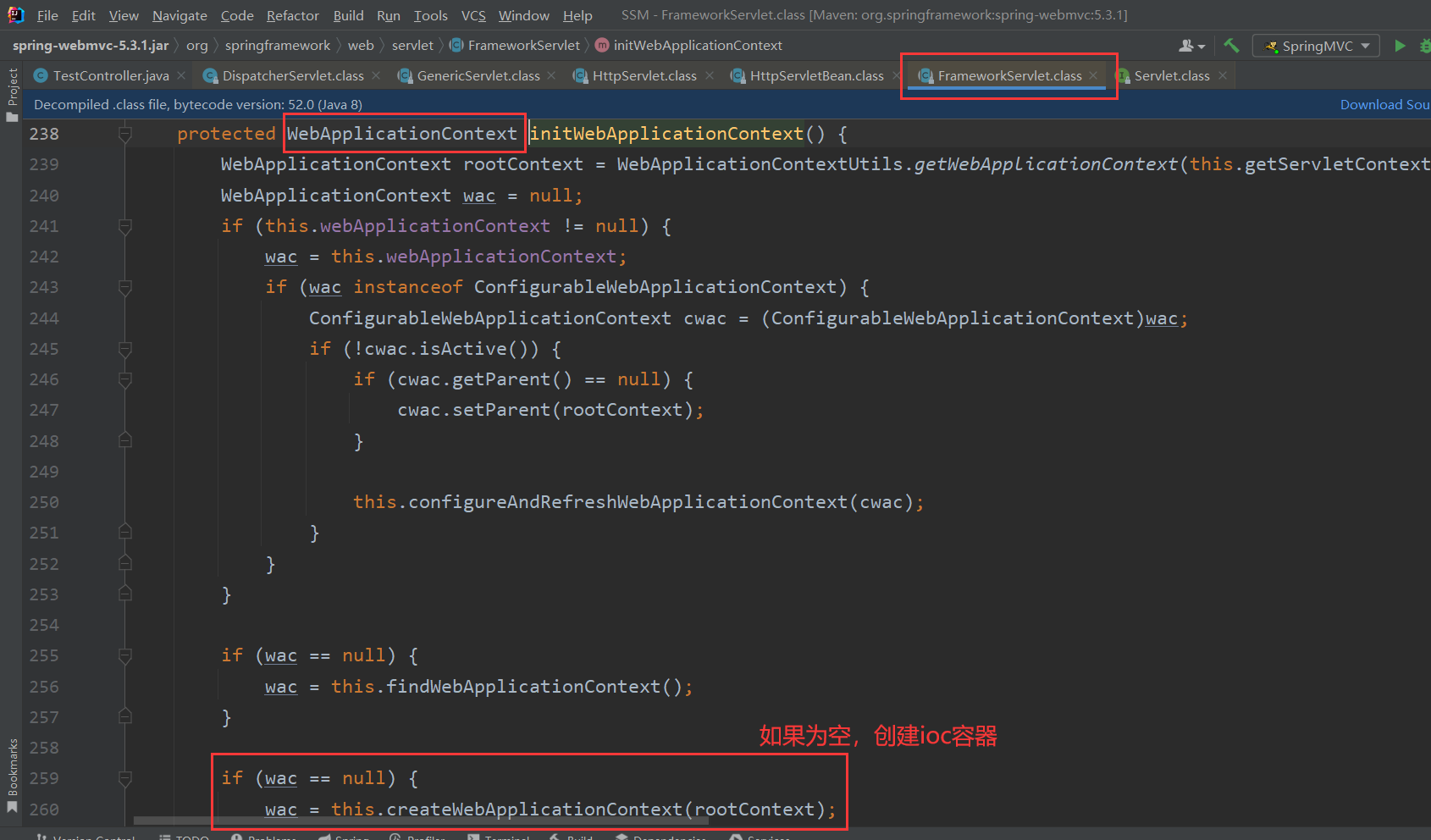
Task: Close the Servlet.class tab
Action: coord(1223,75)
